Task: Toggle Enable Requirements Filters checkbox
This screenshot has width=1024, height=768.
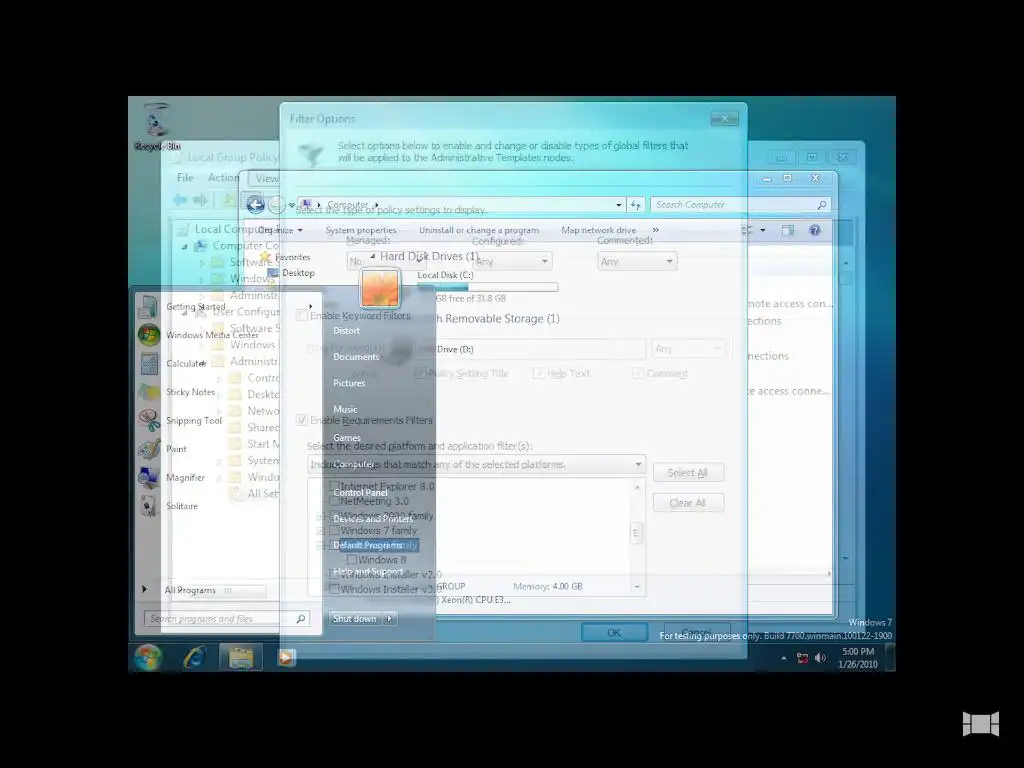Action: click(301, 420)
